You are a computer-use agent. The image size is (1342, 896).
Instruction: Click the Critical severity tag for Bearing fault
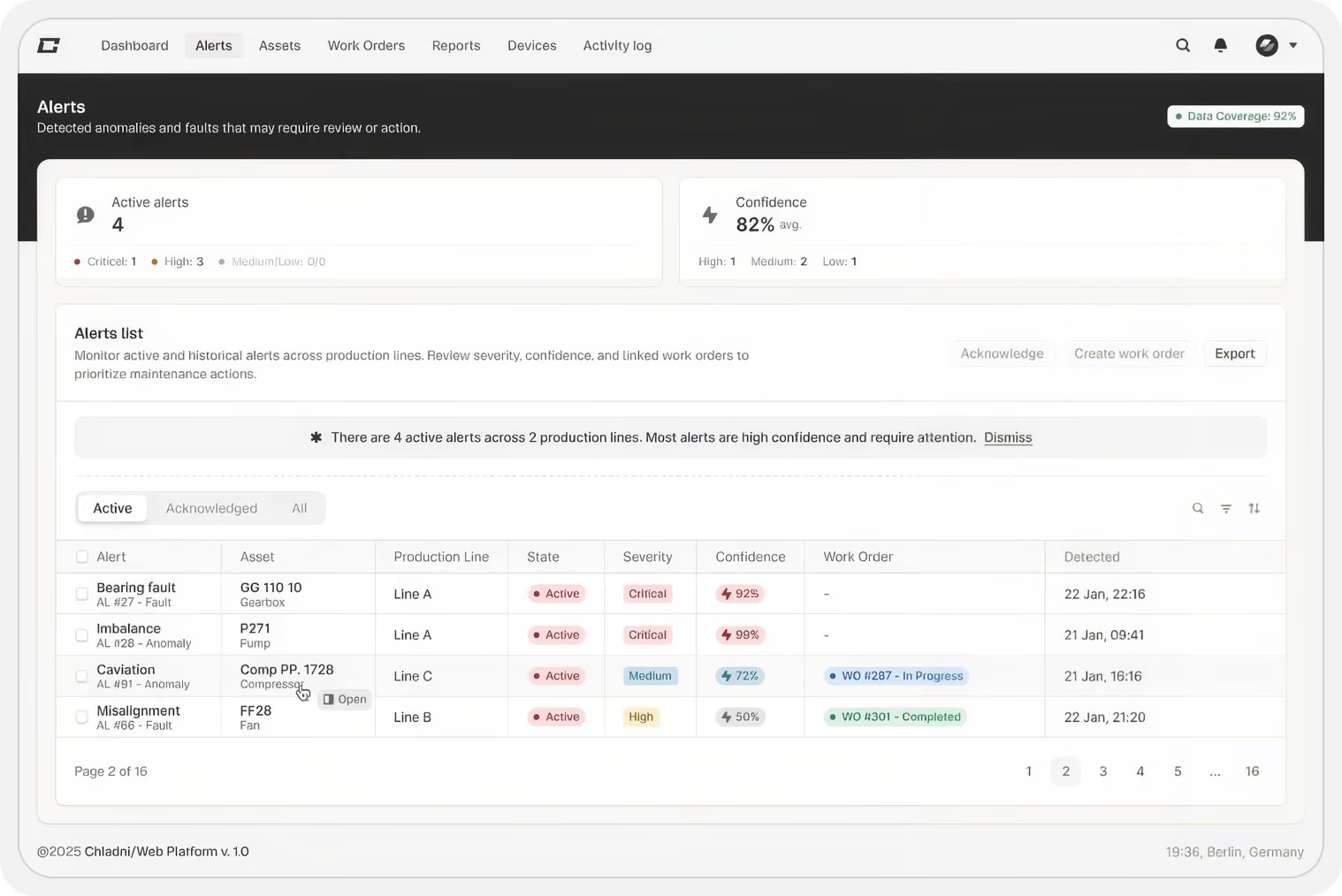coord(647,594)
